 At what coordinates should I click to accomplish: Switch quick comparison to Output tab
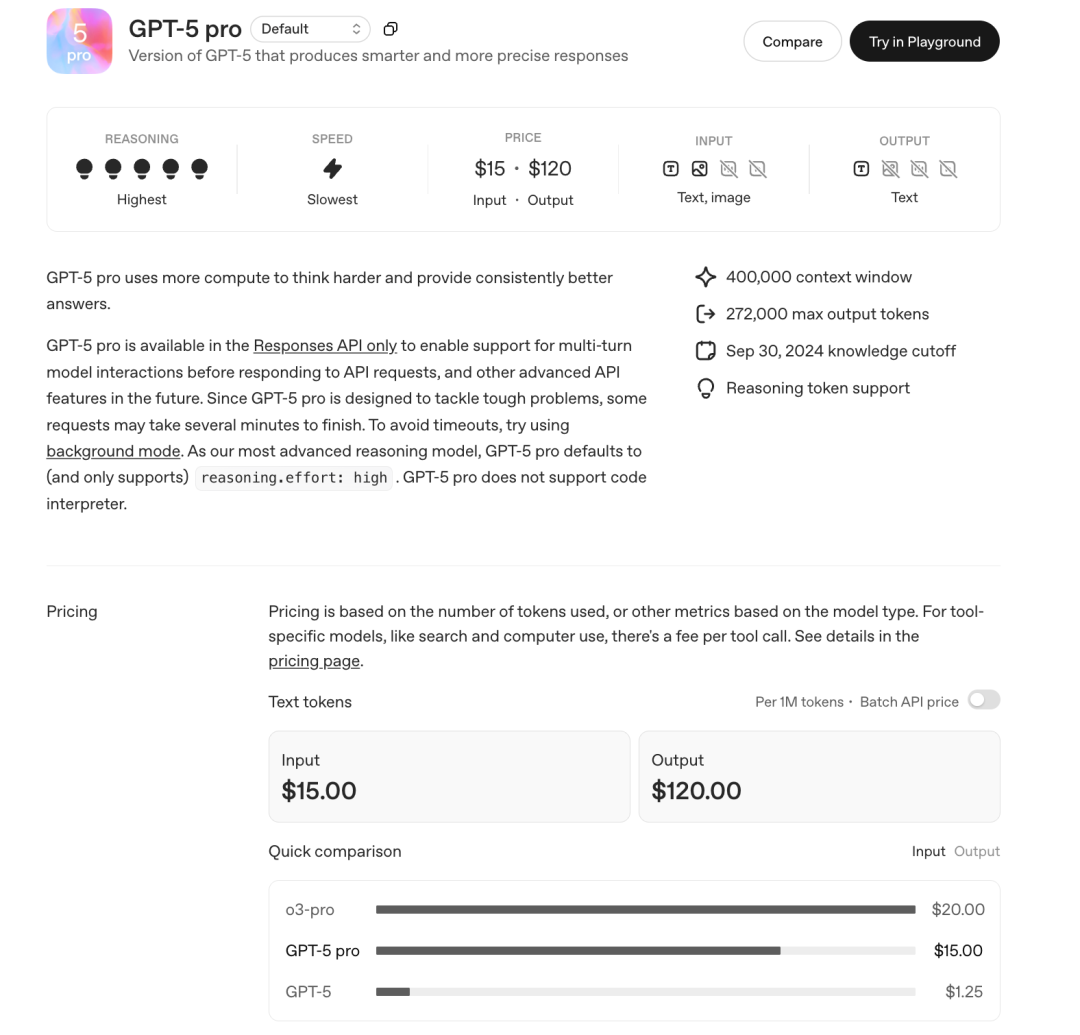[977, 851]
